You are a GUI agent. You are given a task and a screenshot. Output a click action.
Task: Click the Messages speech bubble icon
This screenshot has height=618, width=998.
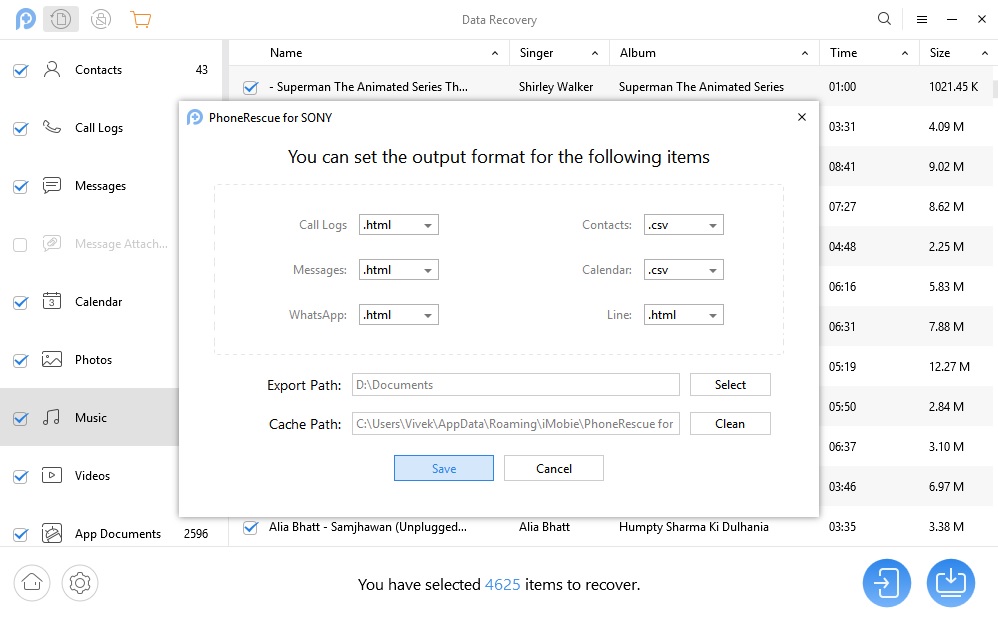tap(52, 185)
